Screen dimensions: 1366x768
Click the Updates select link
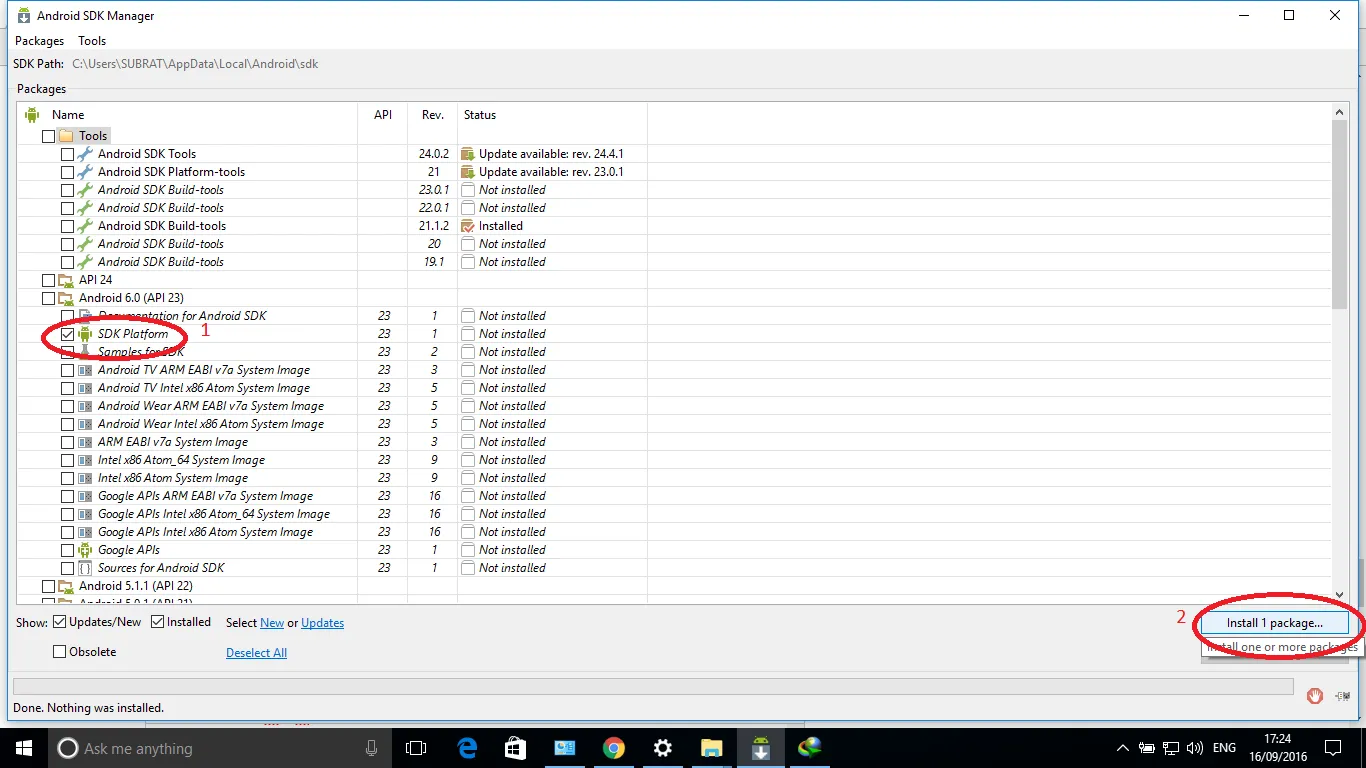coord(322,623)
